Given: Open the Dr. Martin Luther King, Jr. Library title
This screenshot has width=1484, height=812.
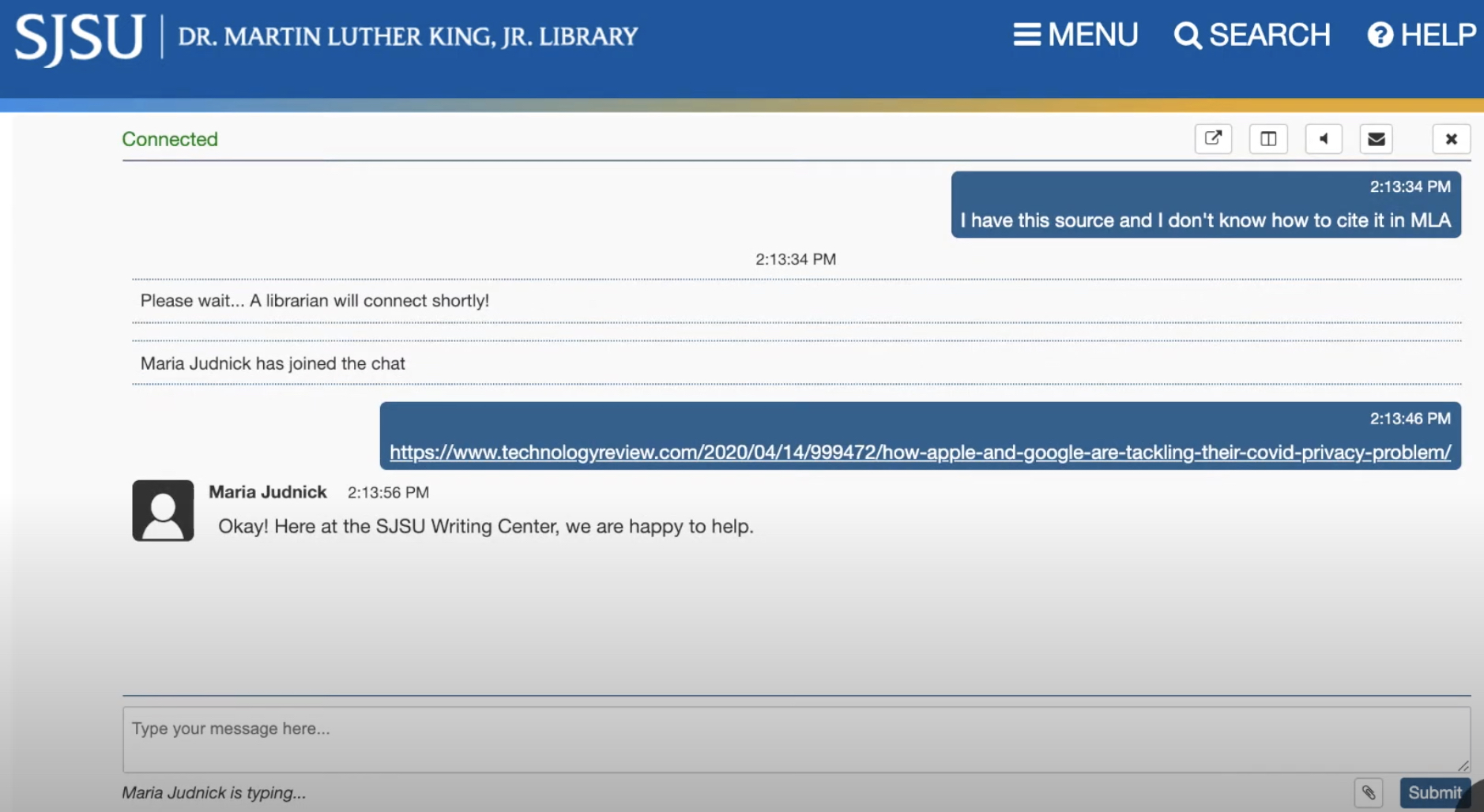Looking at the screenshot, I should pos(408,36).
